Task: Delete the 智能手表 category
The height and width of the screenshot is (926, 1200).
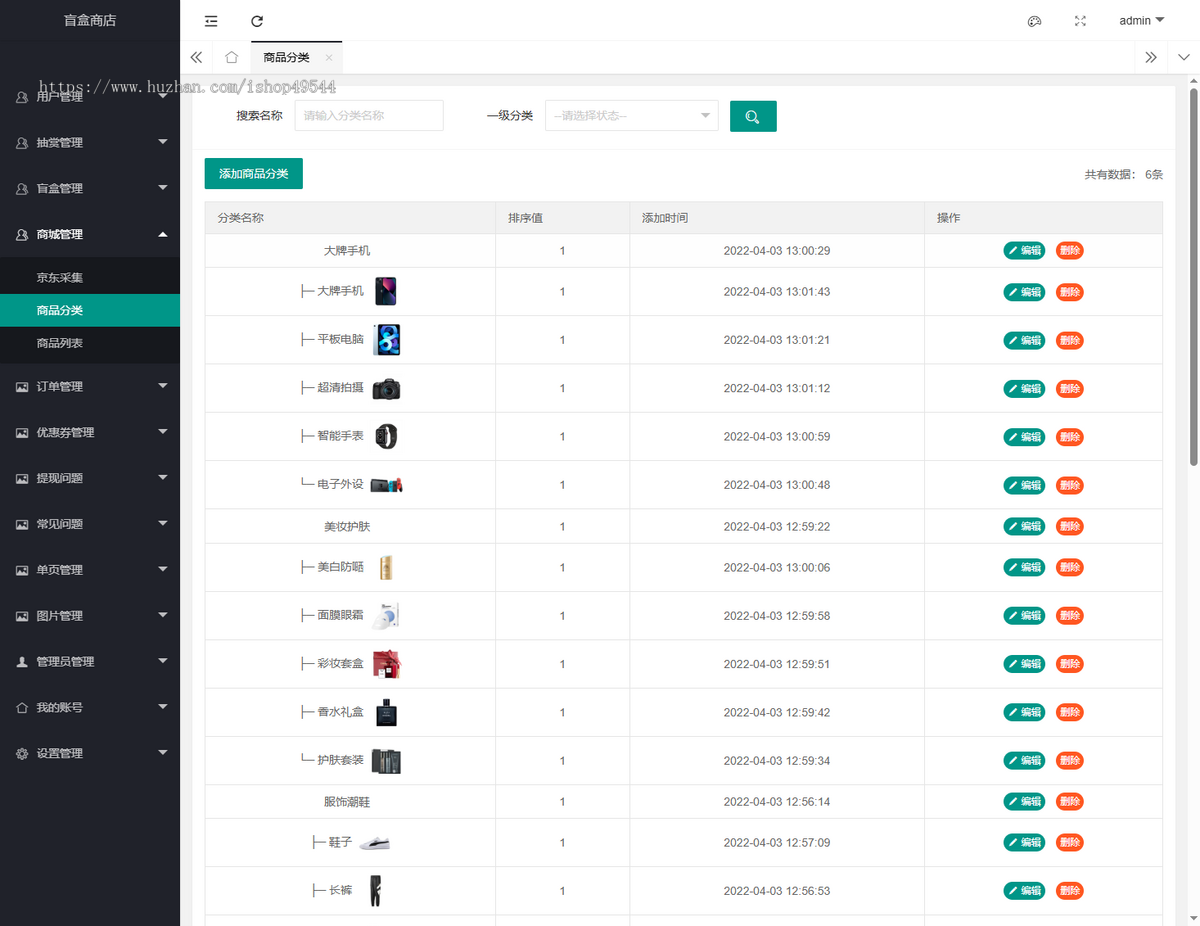Action: click(1069, 437)
